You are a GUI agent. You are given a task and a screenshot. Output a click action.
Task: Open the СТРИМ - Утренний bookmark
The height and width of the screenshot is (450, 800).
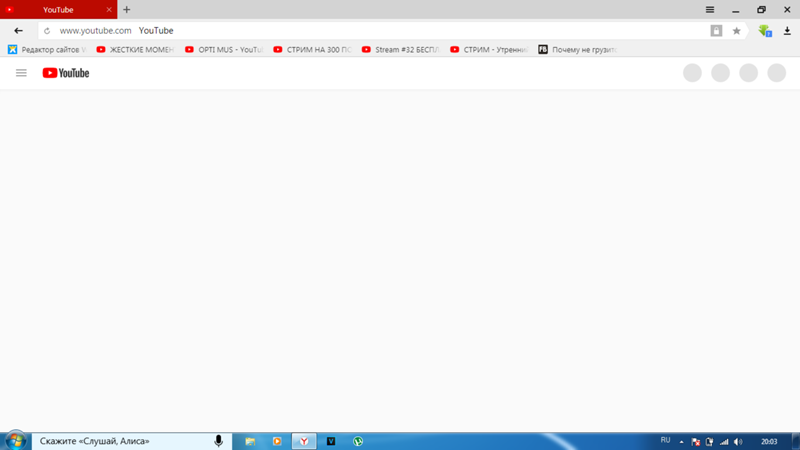[489, 49]
